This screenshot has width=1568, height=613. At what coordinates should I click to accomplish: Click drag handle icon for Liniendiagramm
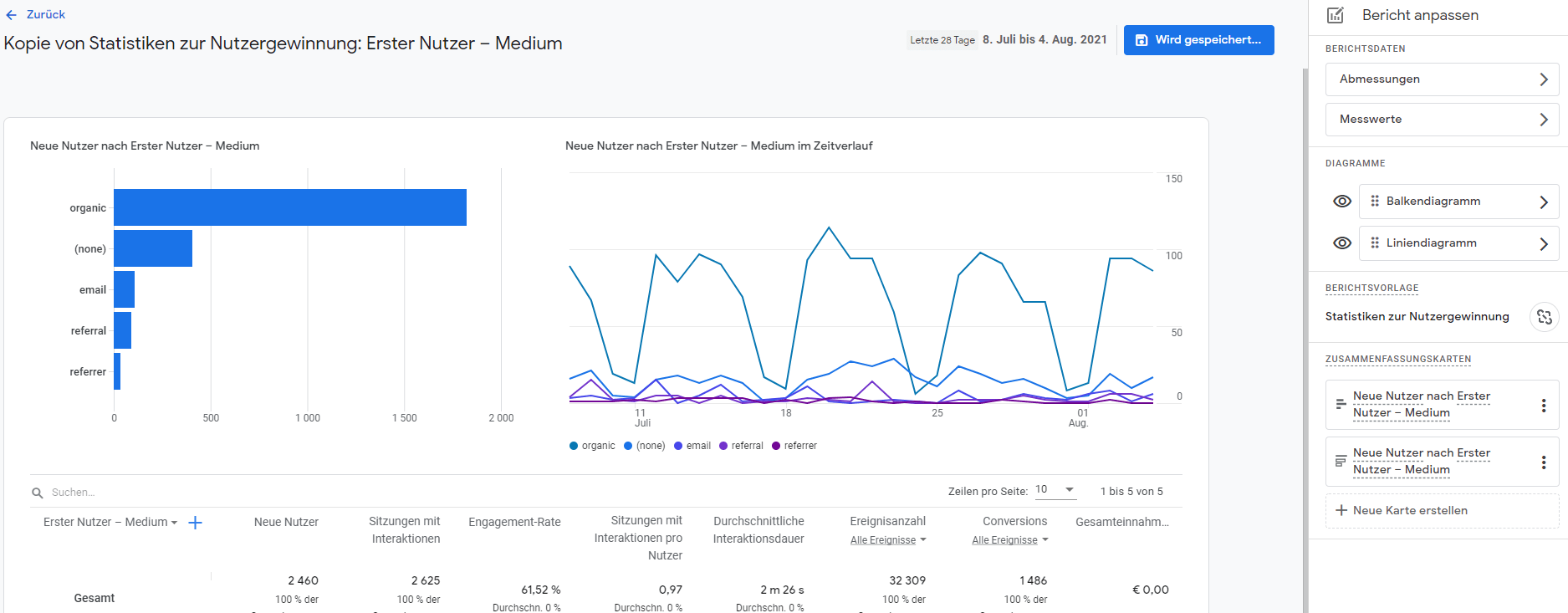click(x=1375, y=243)
